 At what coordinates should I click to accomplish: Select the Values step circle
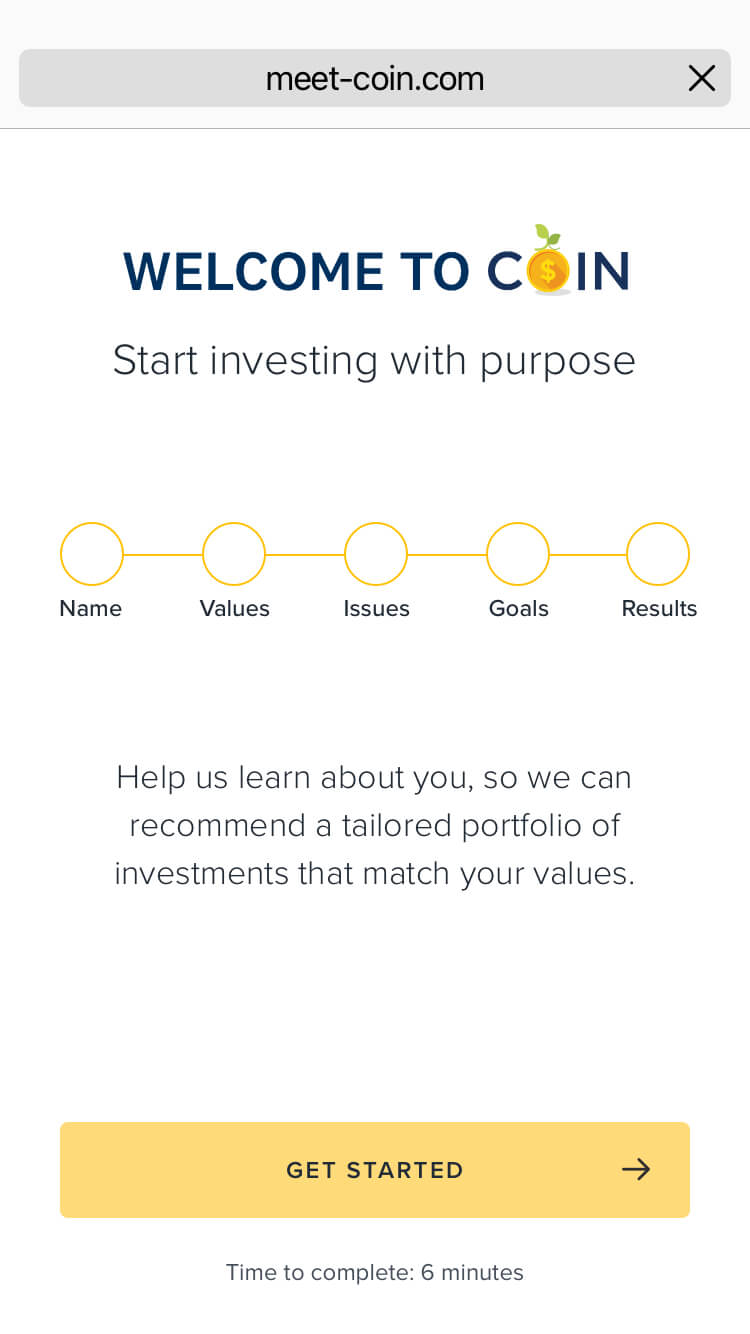[234, 554]
